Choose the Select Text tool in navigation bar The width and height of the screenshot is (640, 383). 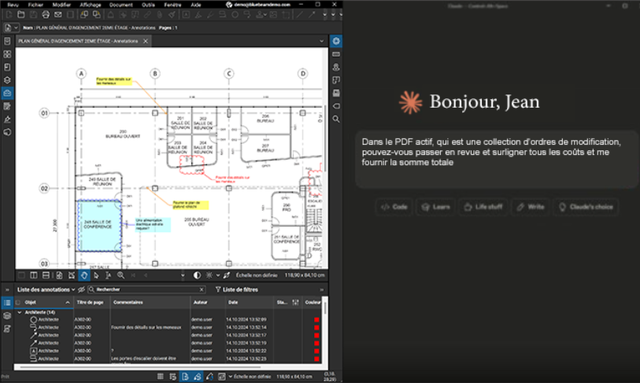108,276
